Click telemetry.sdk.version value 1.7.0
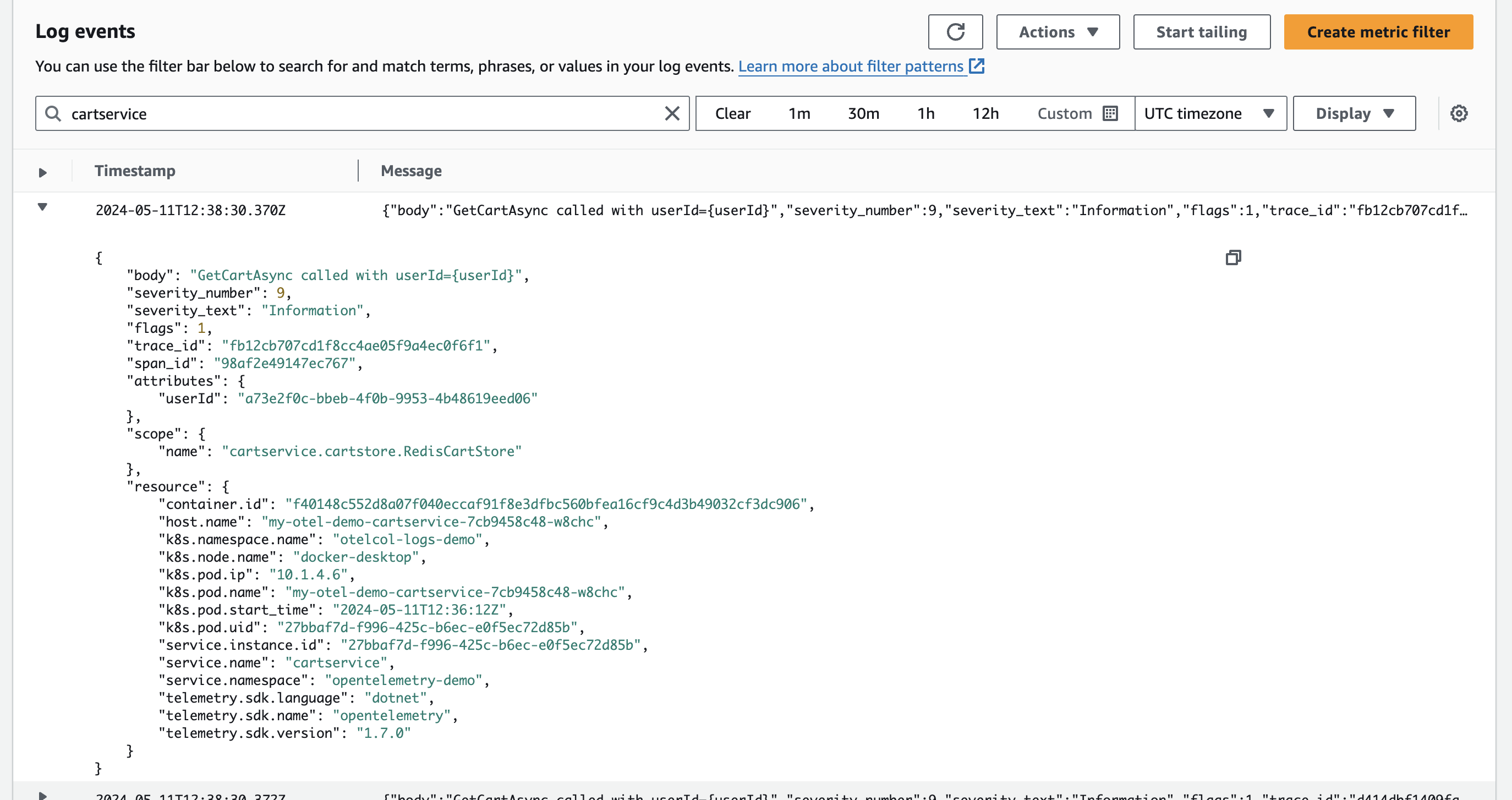1512x800 pixels. click(384, 733)
